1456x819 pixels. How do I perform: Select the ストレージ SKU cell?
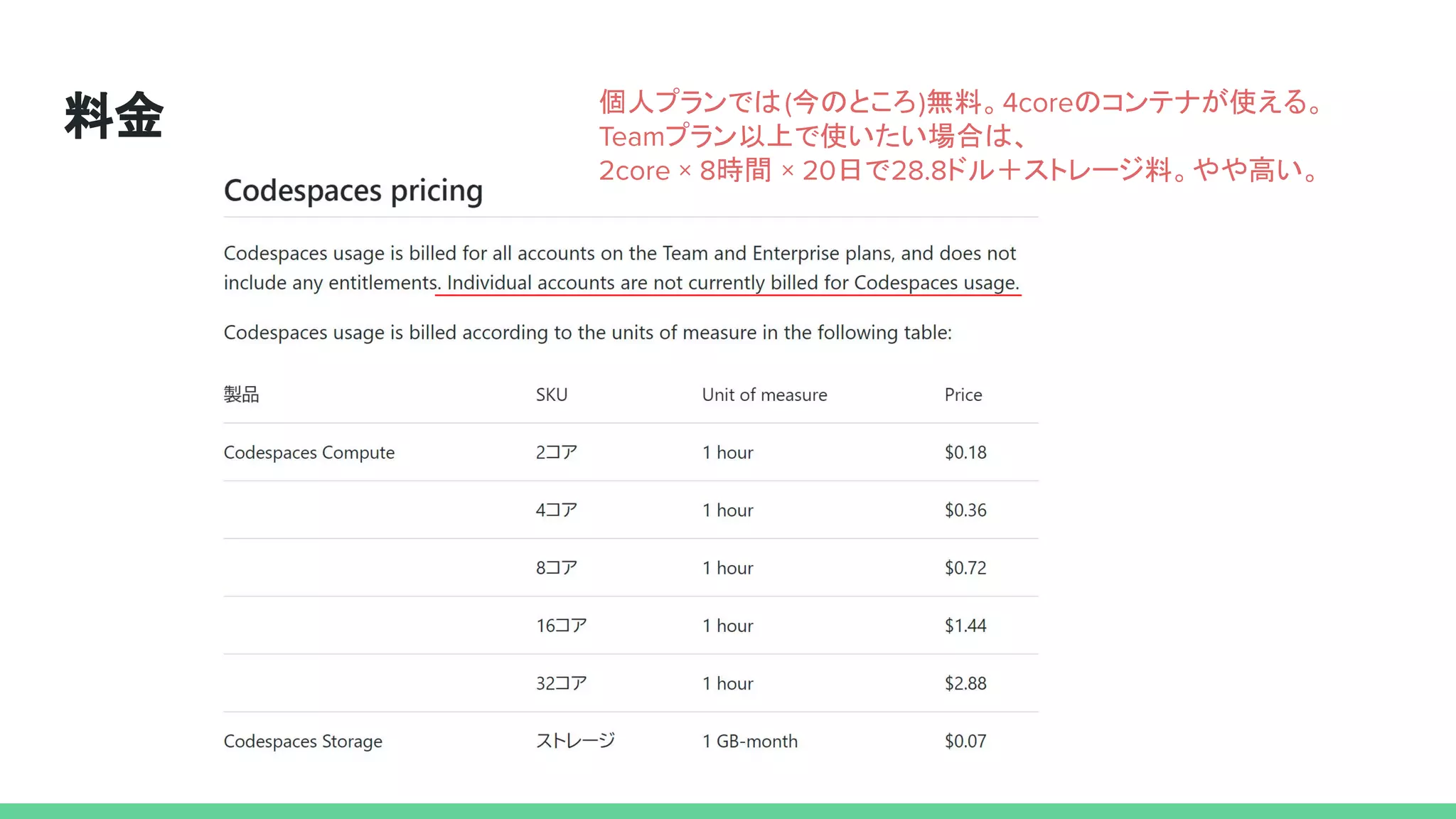pos(575,741)
